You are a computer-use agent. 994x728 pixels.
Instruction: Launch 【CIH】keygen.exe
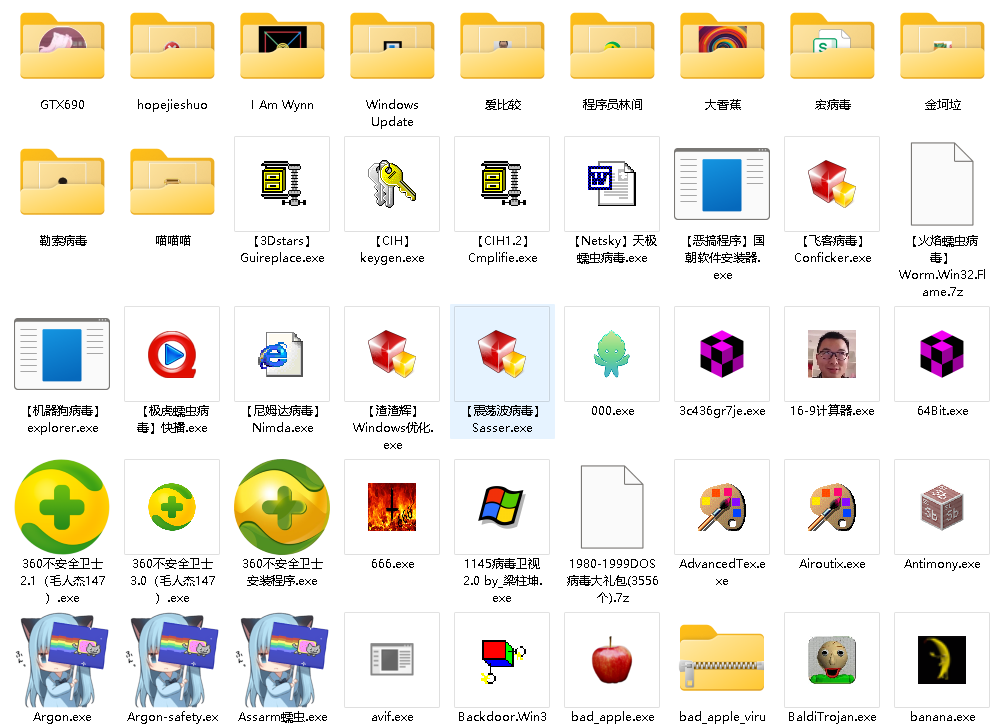[x=392, y=183]
